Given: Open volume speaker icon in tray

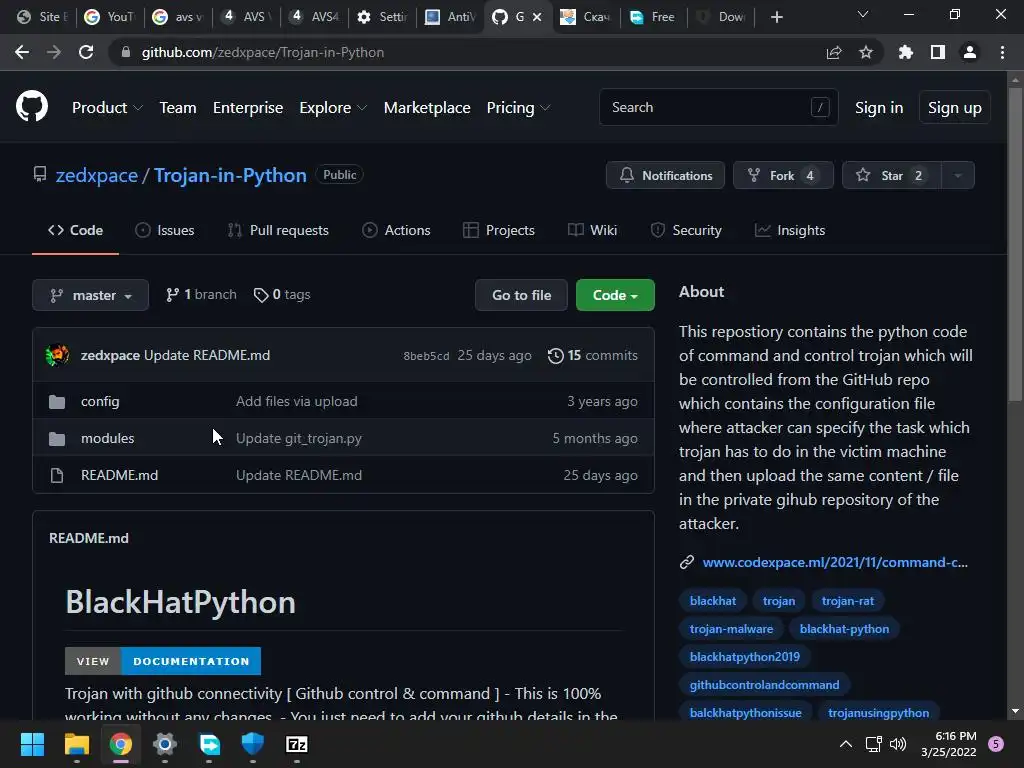Looking at the screenshot, I should [898, 744].
